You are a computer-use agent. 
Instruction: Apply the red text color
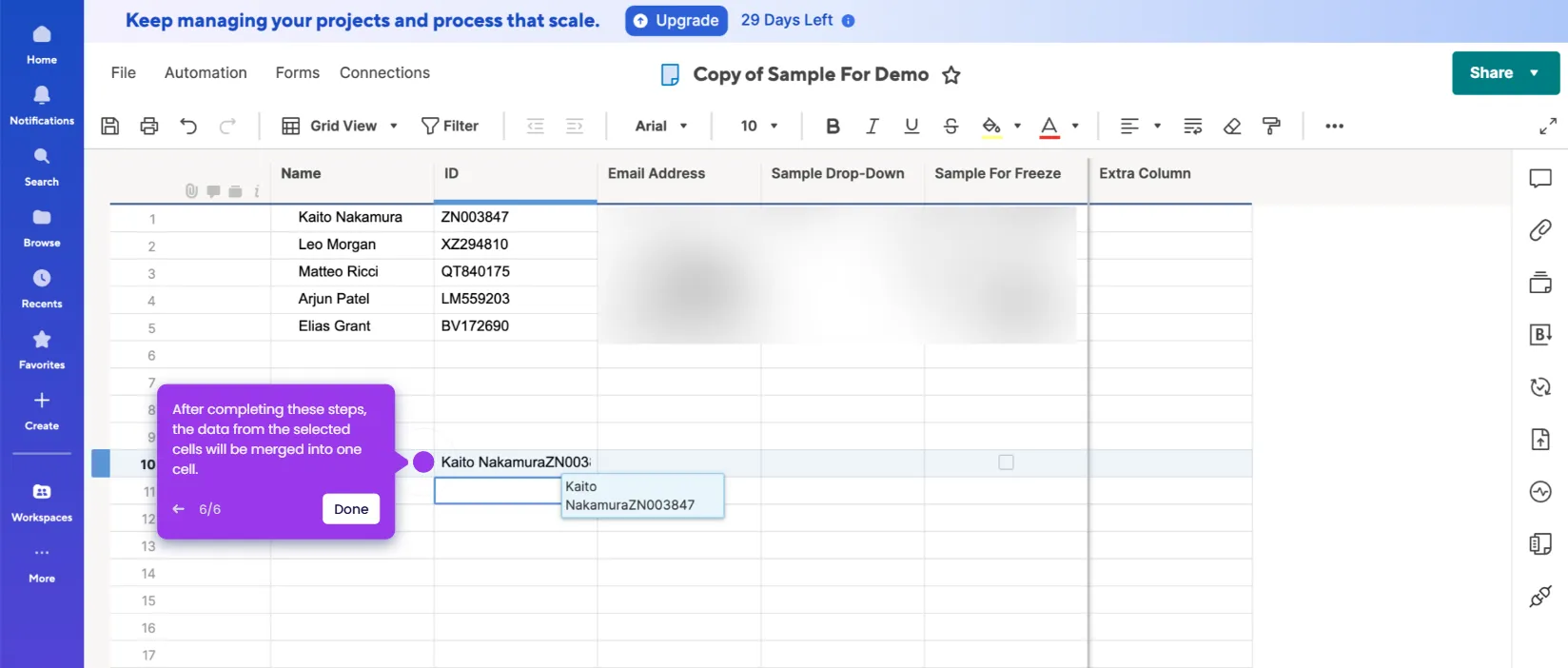[1049, 127]
